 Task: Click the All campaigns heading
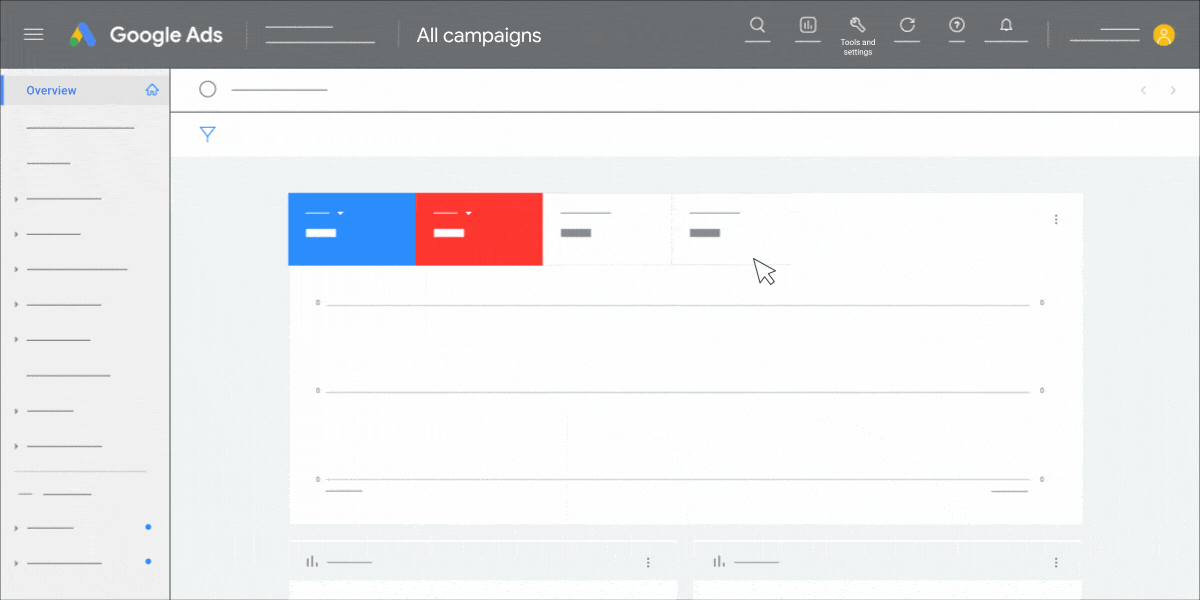click(478, 35)
